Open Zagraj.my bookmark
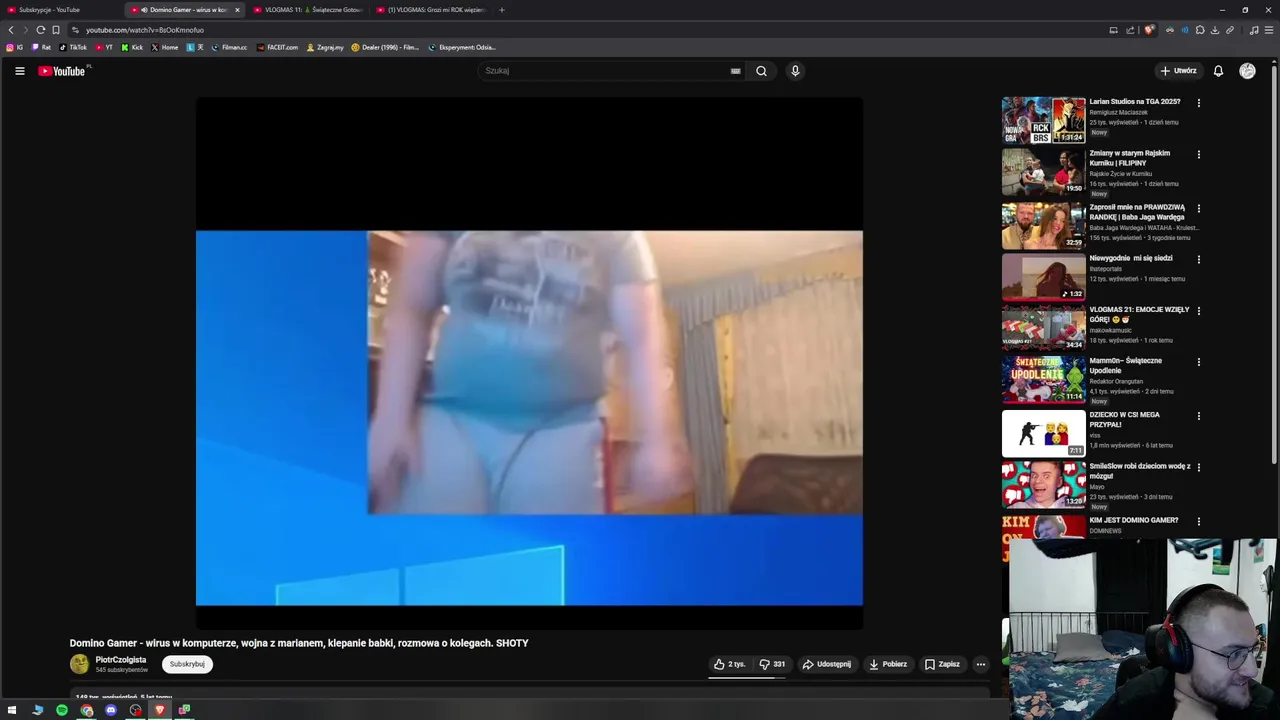 point(325,47)
